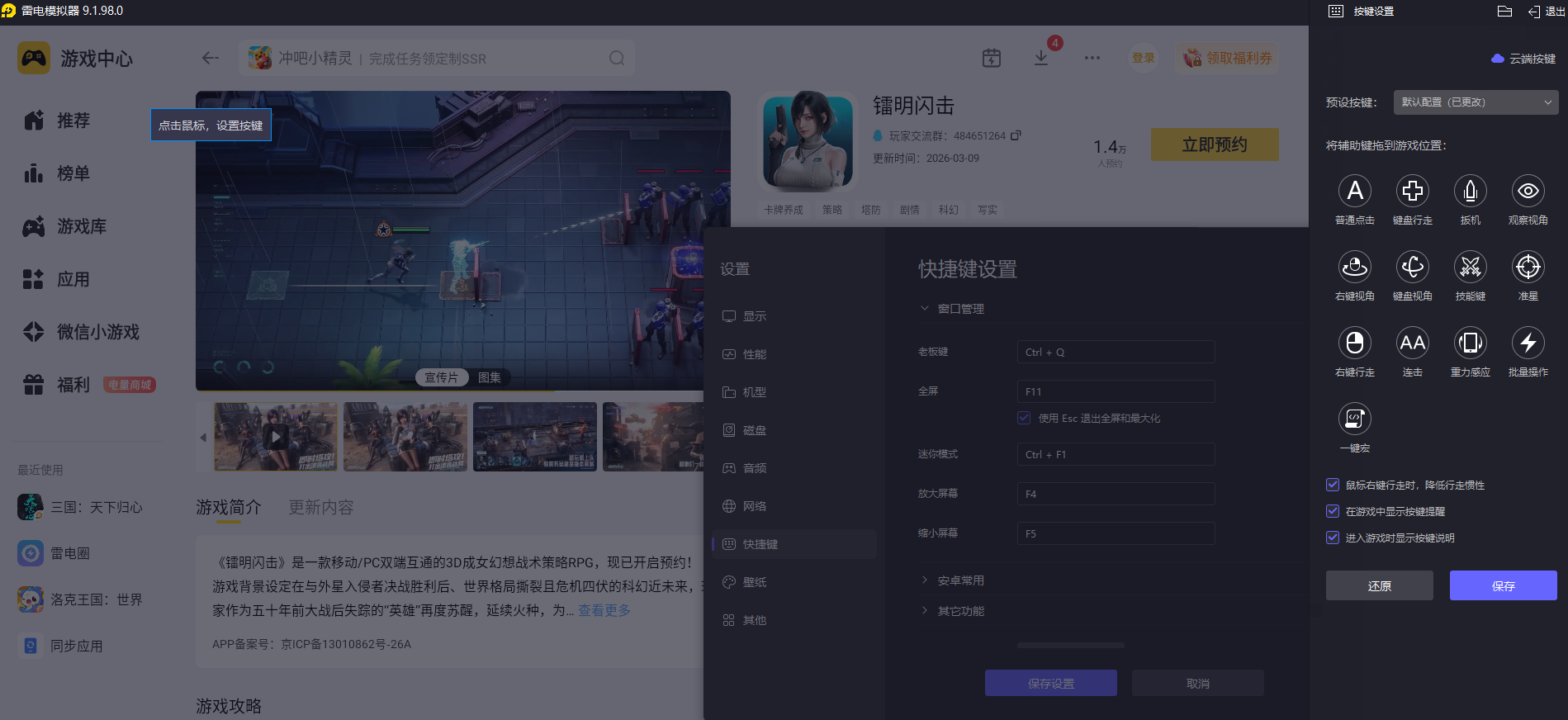
Task: Toggle 在游戏中显示按键提醒 checkbox
Action: click(x=1332, y=511)
